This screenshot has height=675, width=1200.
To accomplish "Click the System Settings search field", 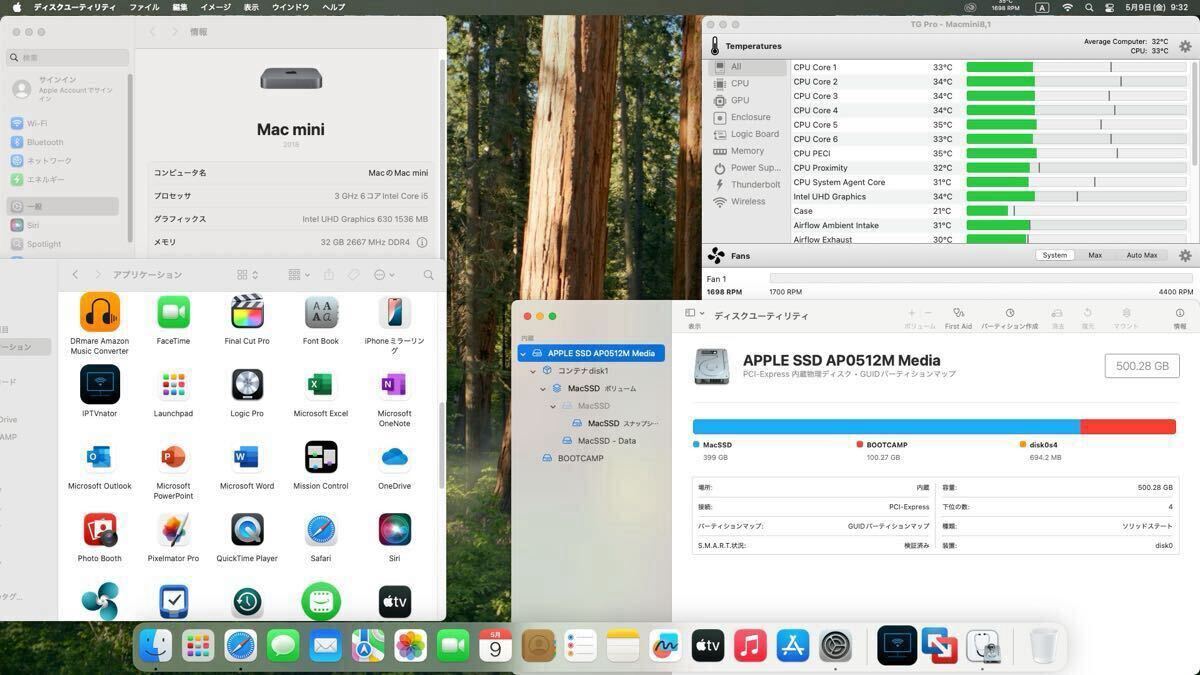I will point(67,58).
